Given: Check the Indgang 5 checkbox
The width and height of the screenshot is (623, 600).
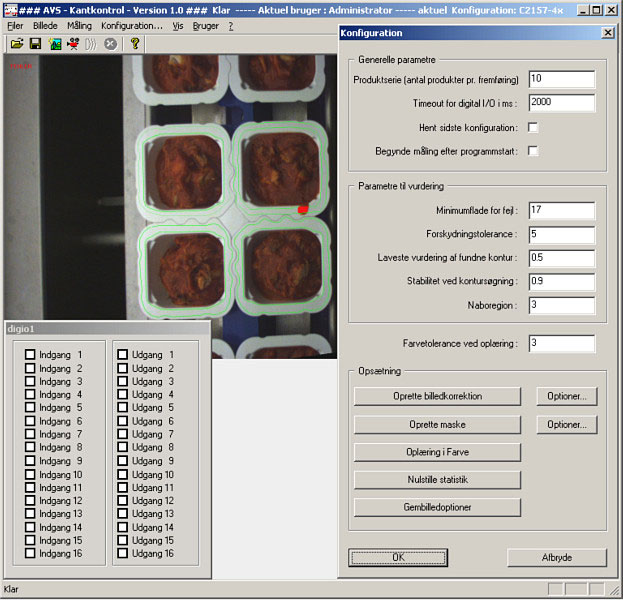Looking at the screenshot, I should click(x=30, y=407).
